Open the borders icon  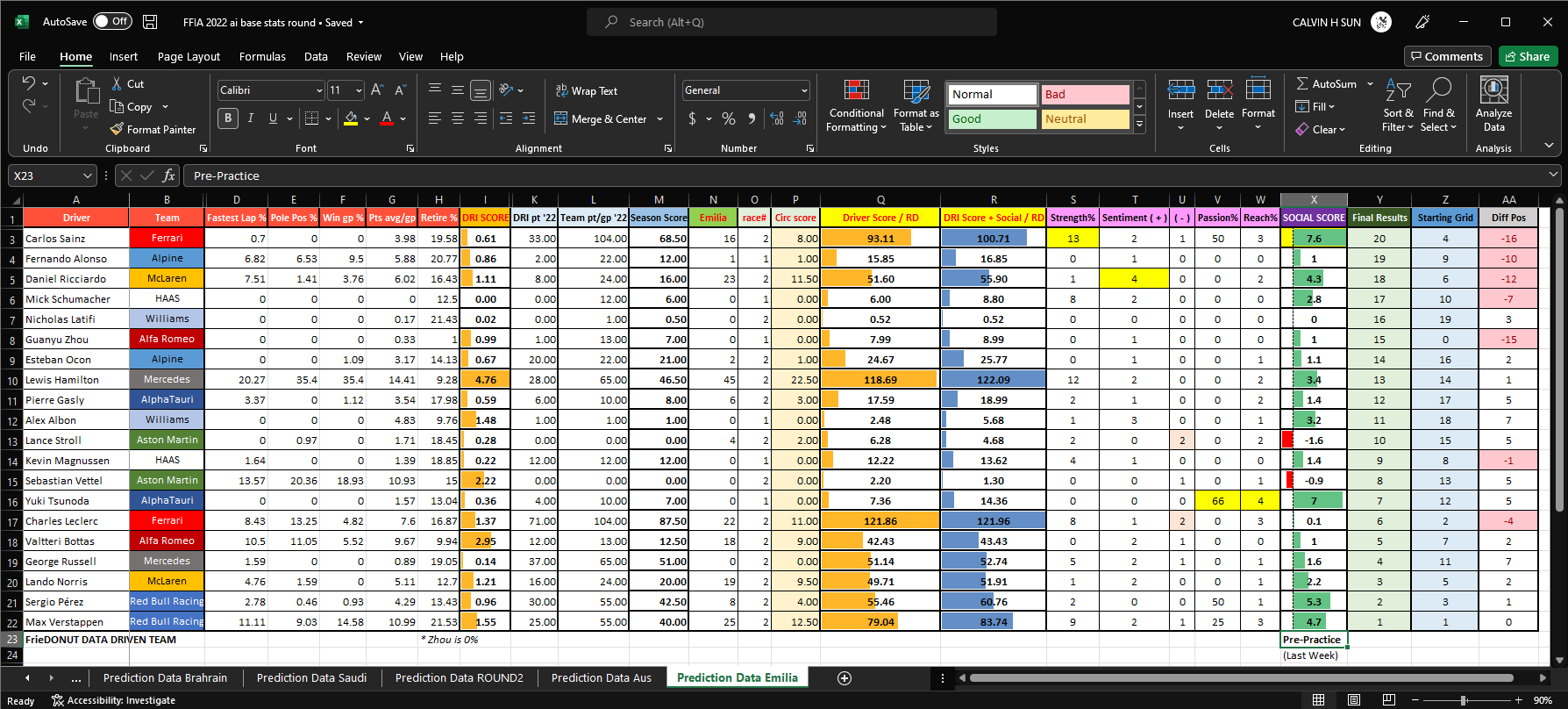311,118
